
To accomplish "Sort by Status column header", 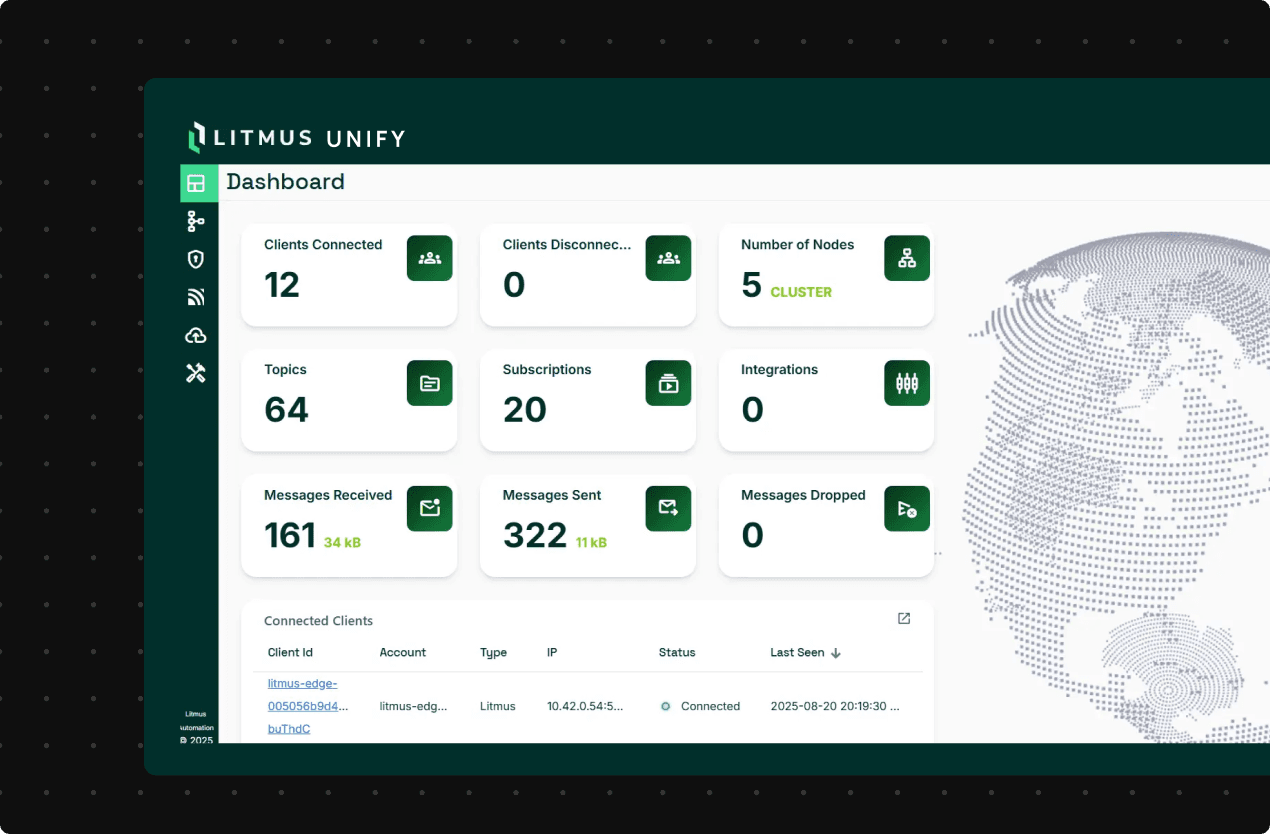I will click(x=677, y=652).
